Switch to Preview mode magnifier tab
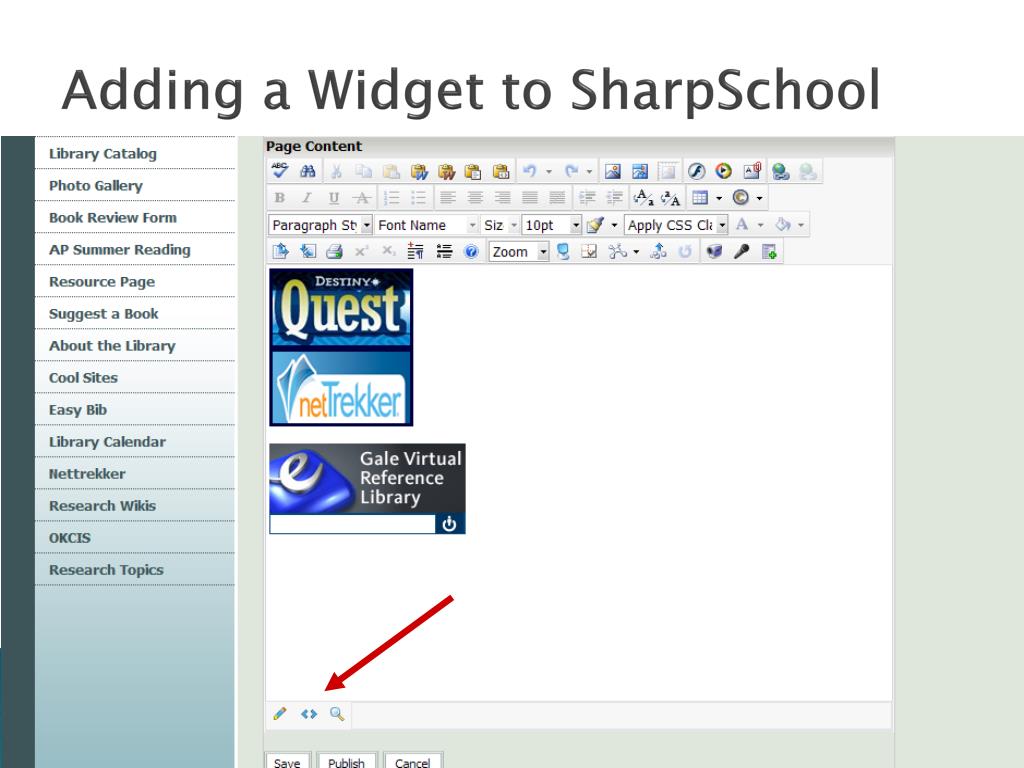Image resolution: width=1024 pixels, height=768 pixels. pos(337,714)
